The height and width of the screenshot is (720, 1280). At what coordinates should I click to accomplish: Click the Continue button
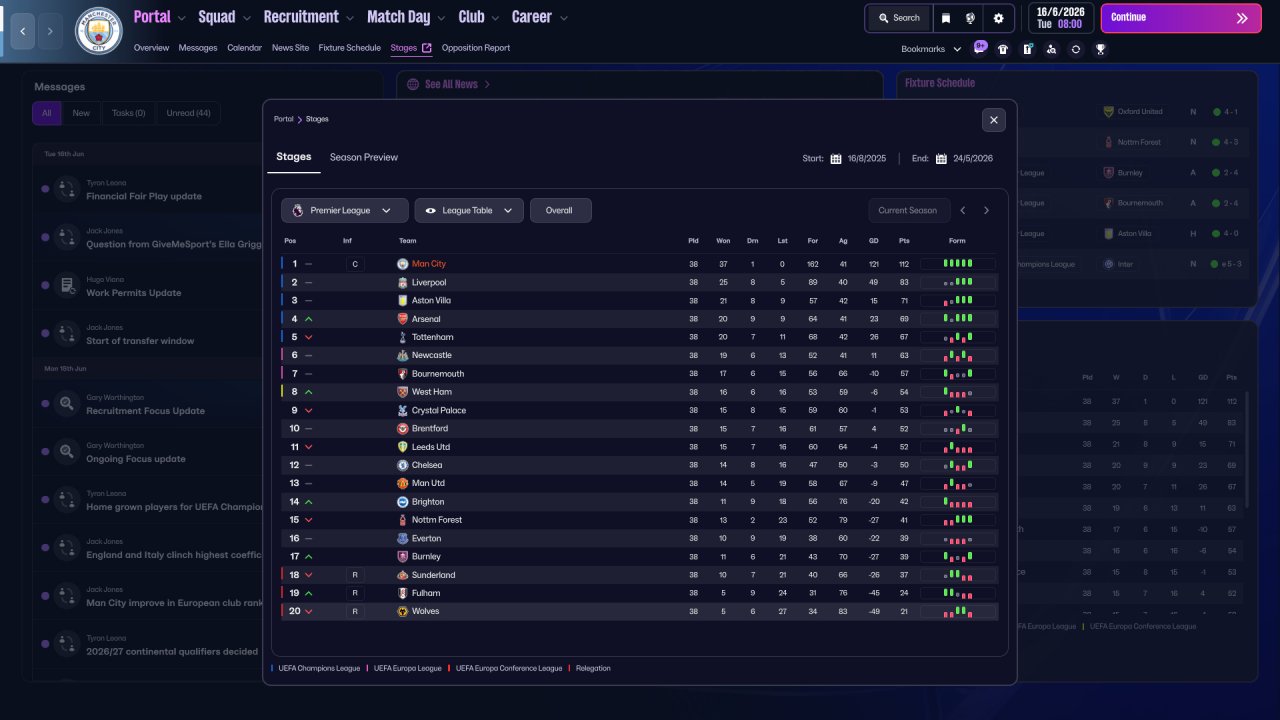click(1181, 18)
